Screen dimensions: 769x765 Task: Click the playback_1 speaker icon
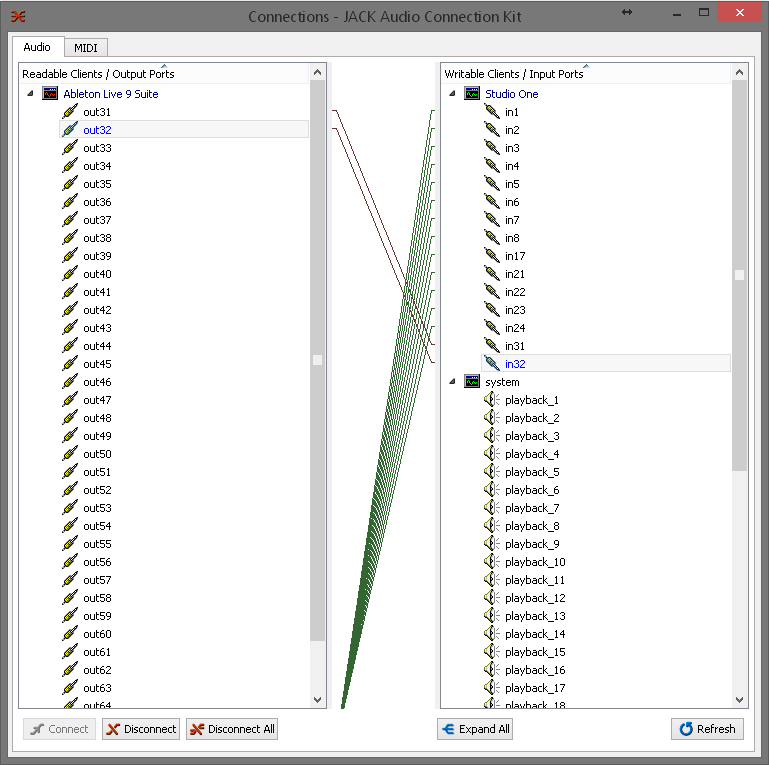point(491,400)
